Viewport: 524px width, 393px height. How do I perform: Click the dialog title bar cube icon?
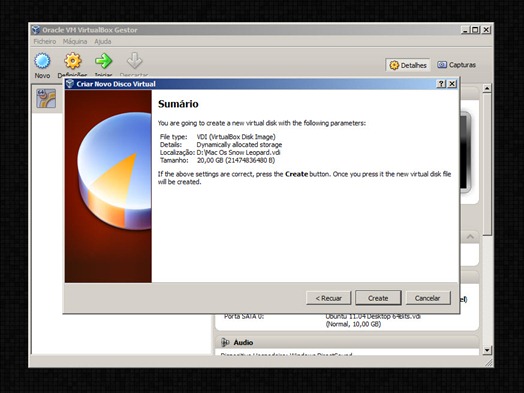[70, 84]
